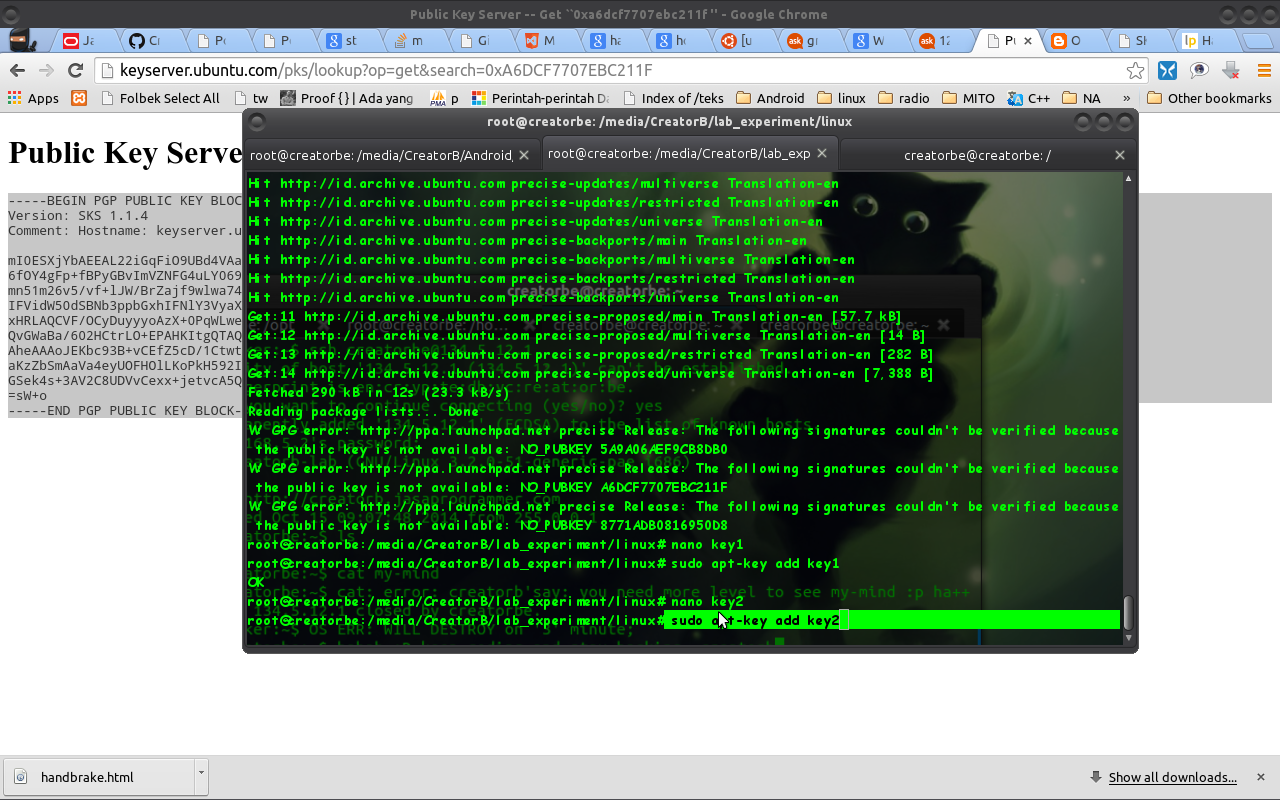Click the orange icon beside Folbek Select All
The width and height of the screenshot is (1280, 800).
79,97
